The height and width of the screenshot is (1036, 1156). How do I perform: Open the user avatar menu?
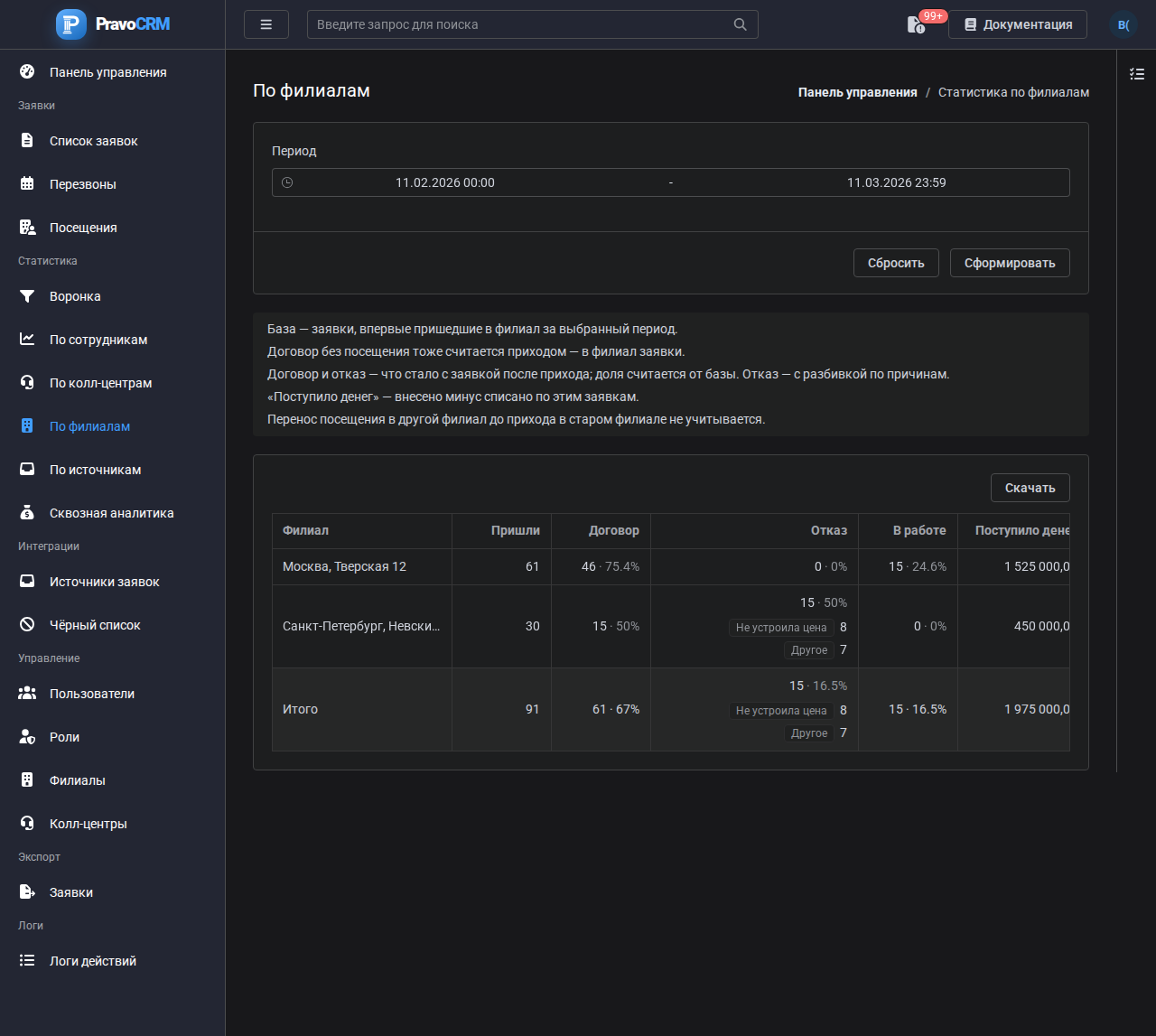pos(1123,24)
